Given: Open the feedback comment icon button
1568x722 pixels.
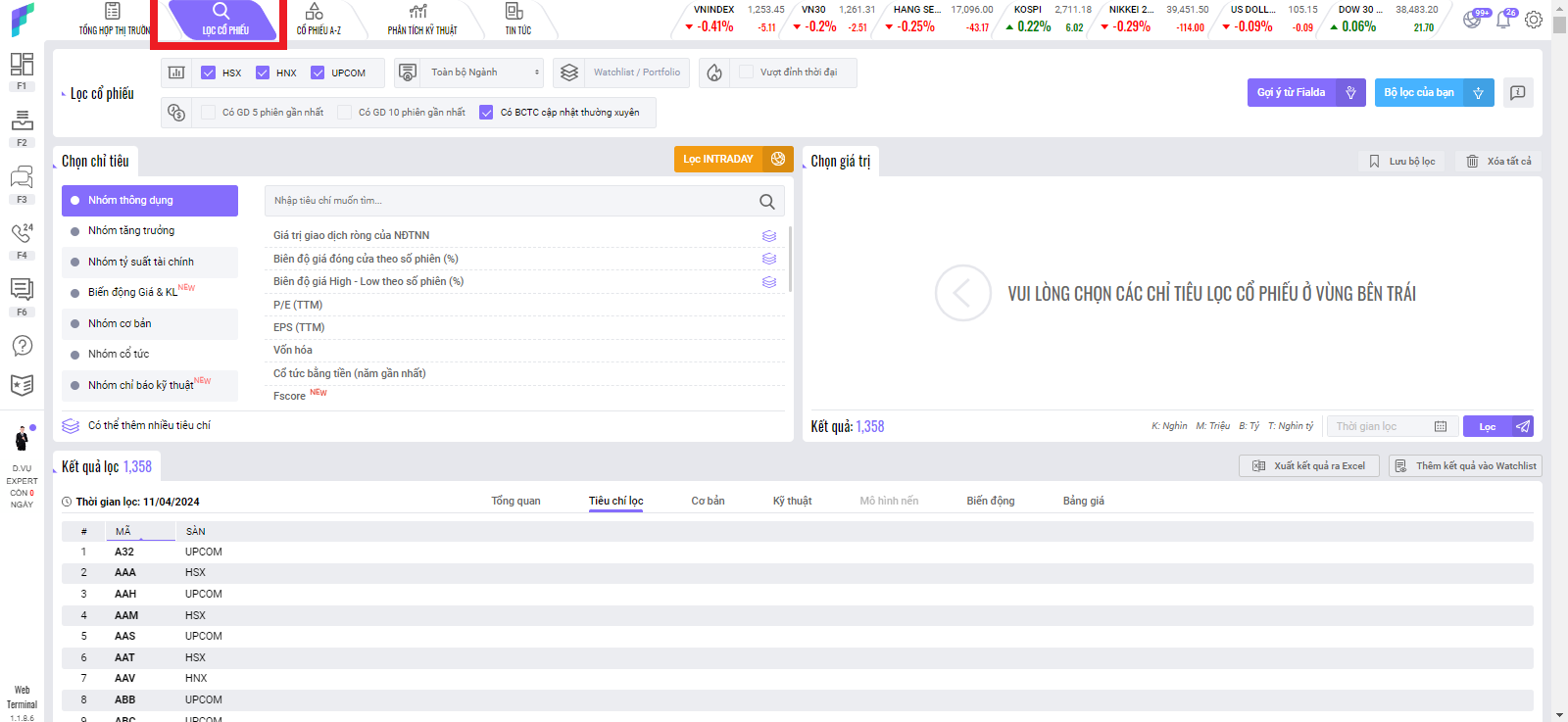Looking at the screenshot, I should [1518, 93].
